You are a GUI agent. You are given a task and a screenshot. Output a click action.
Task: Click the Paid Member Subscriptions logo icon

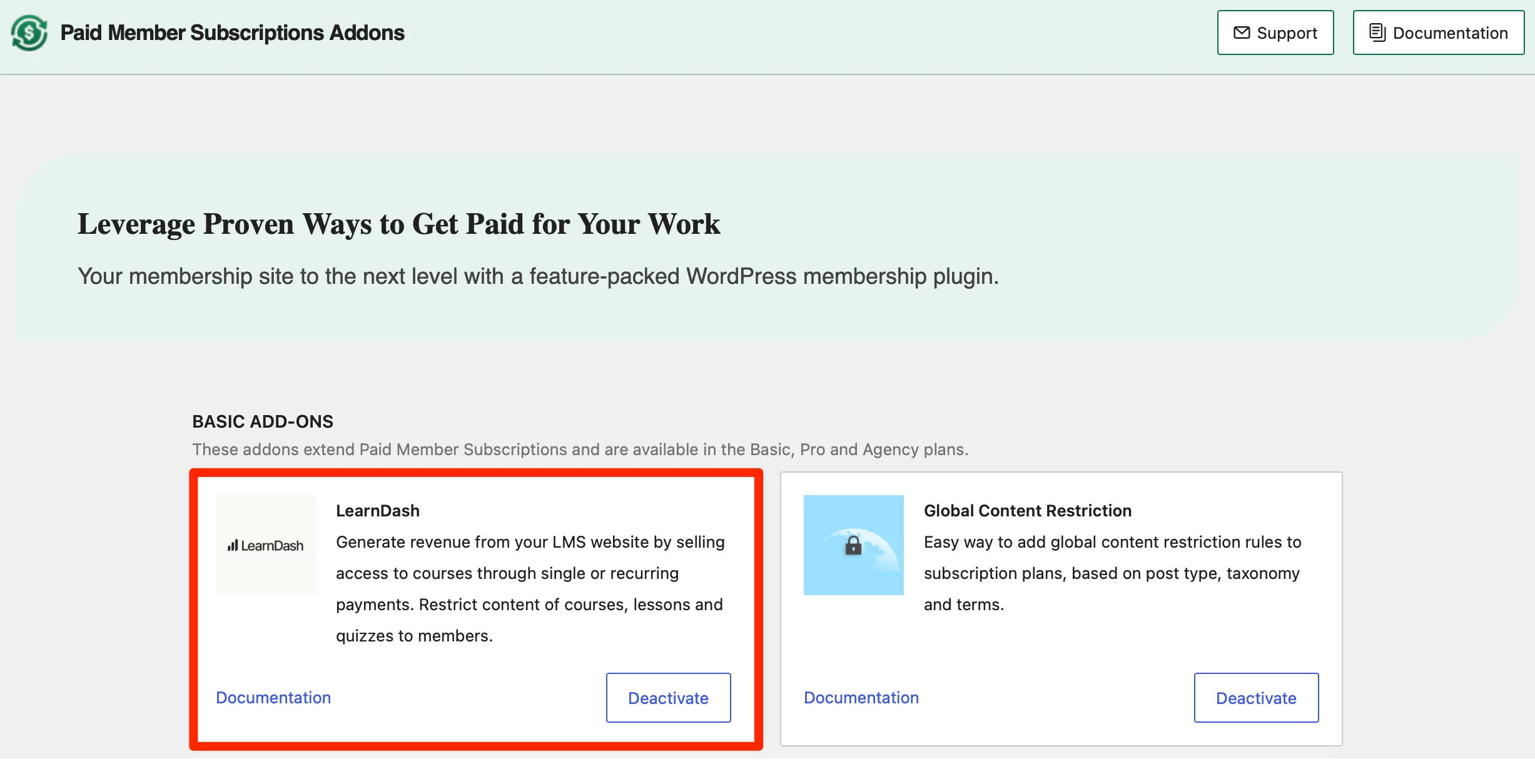pyautogui.click(x=29, y=33)
